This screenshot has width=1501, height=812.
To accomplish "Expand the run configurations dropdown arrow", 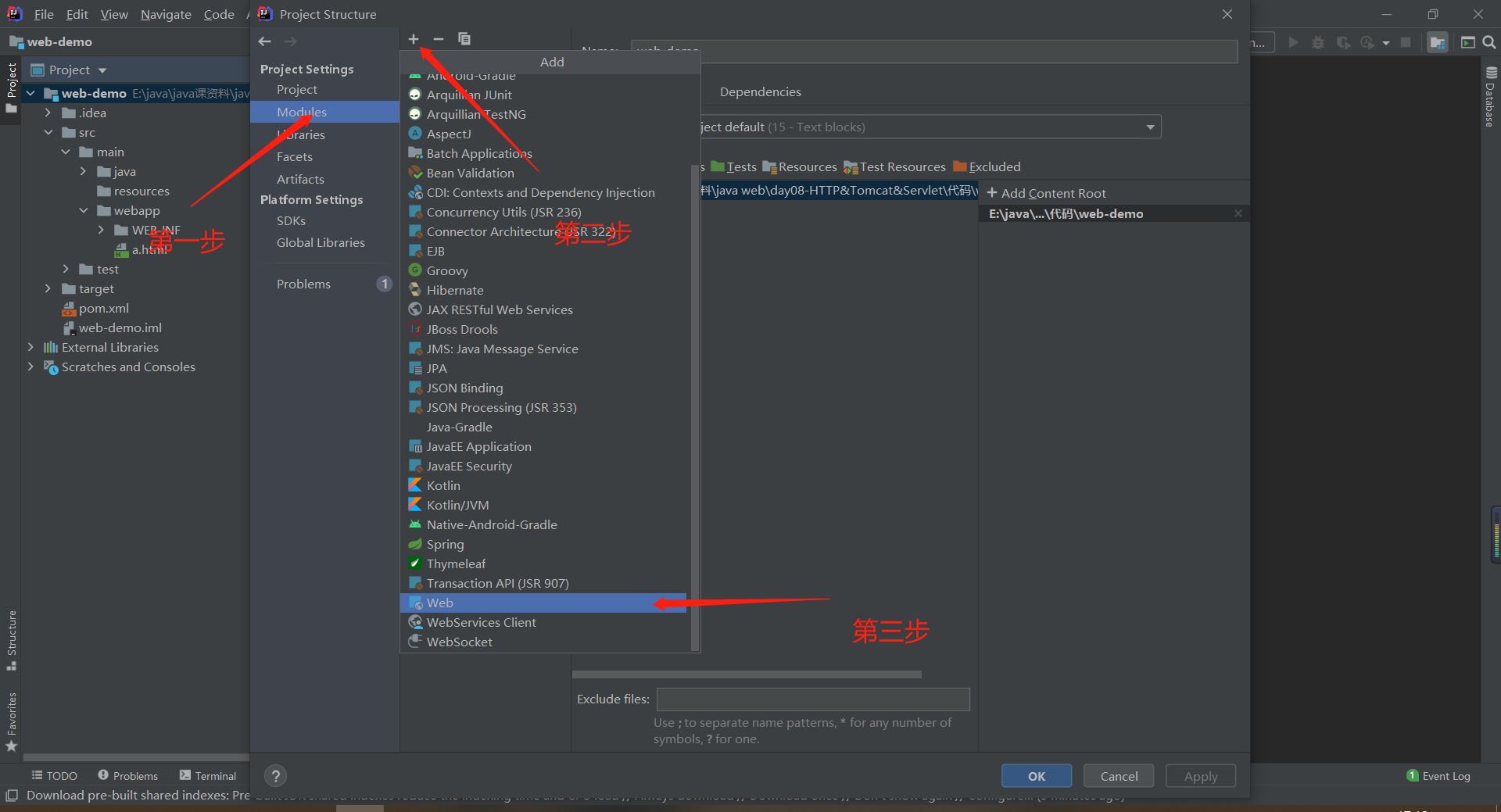I will [1386, 43].
